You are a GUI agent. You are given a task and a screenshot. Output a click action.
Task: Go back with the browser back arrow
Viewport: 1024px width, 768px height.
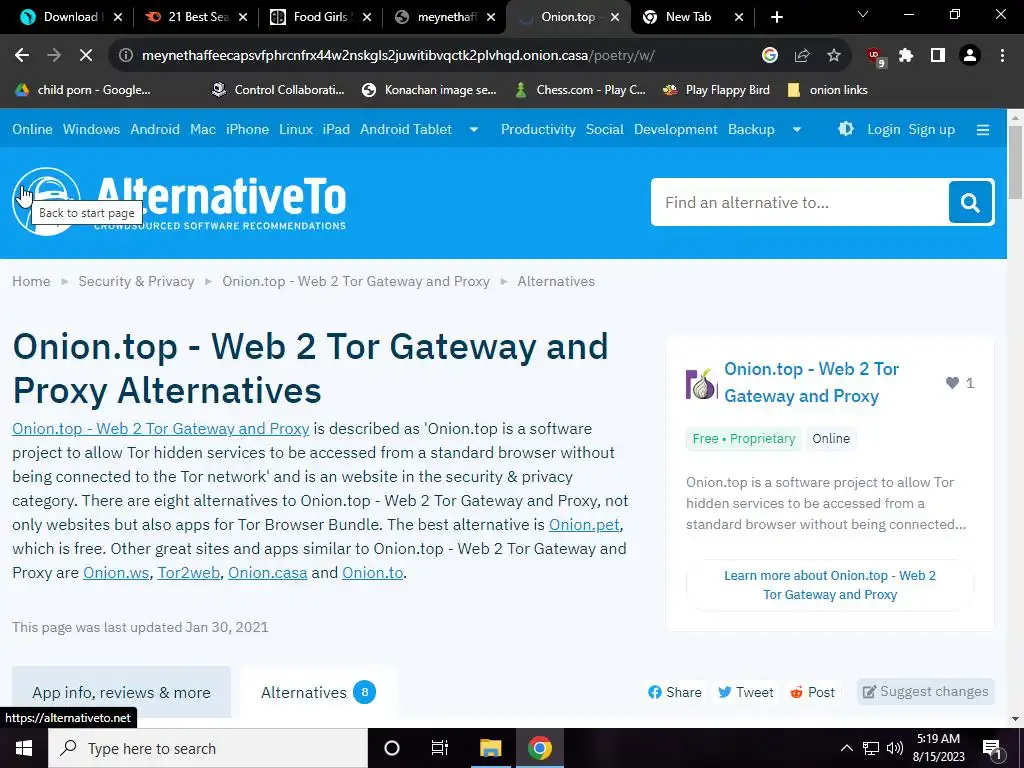[22, 56]
